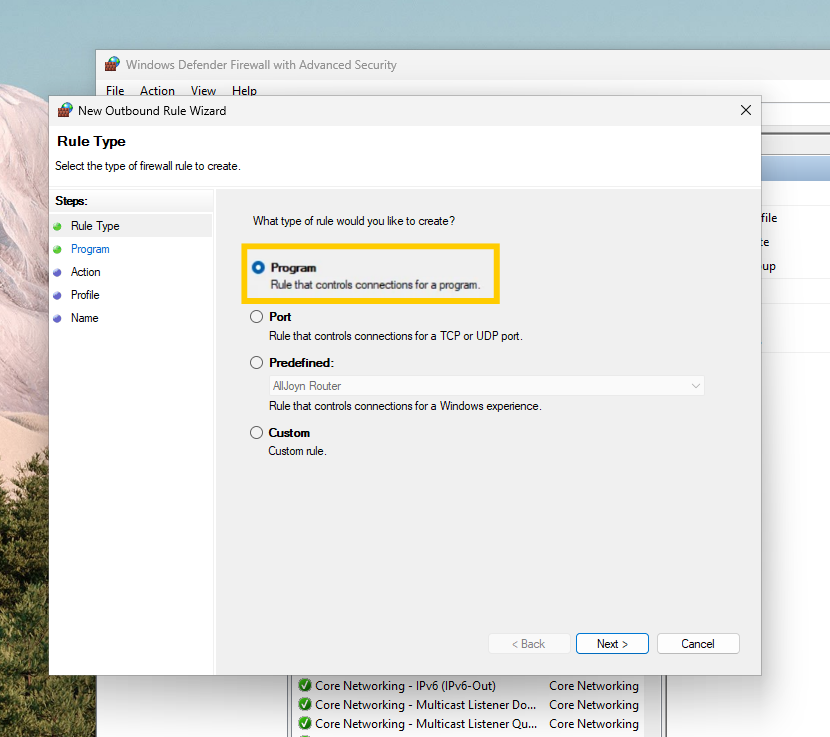The height and width of the screenshot is (737, 830).
Task: Open the AllJoyn Router predefined dropdown
Action: coord(486,386)
